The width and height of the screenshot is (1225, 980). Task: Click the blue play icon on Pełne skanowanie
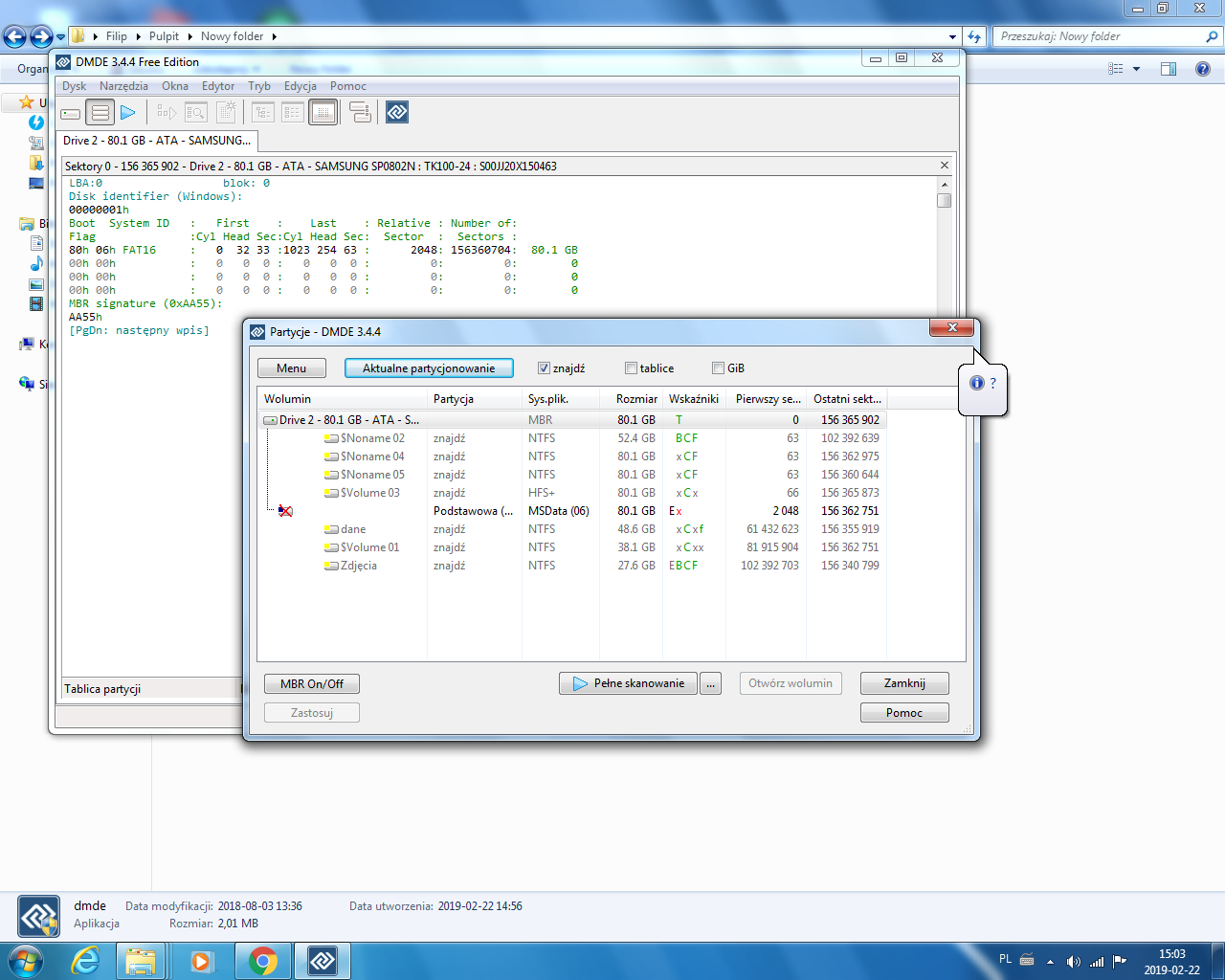pos(580,683)
